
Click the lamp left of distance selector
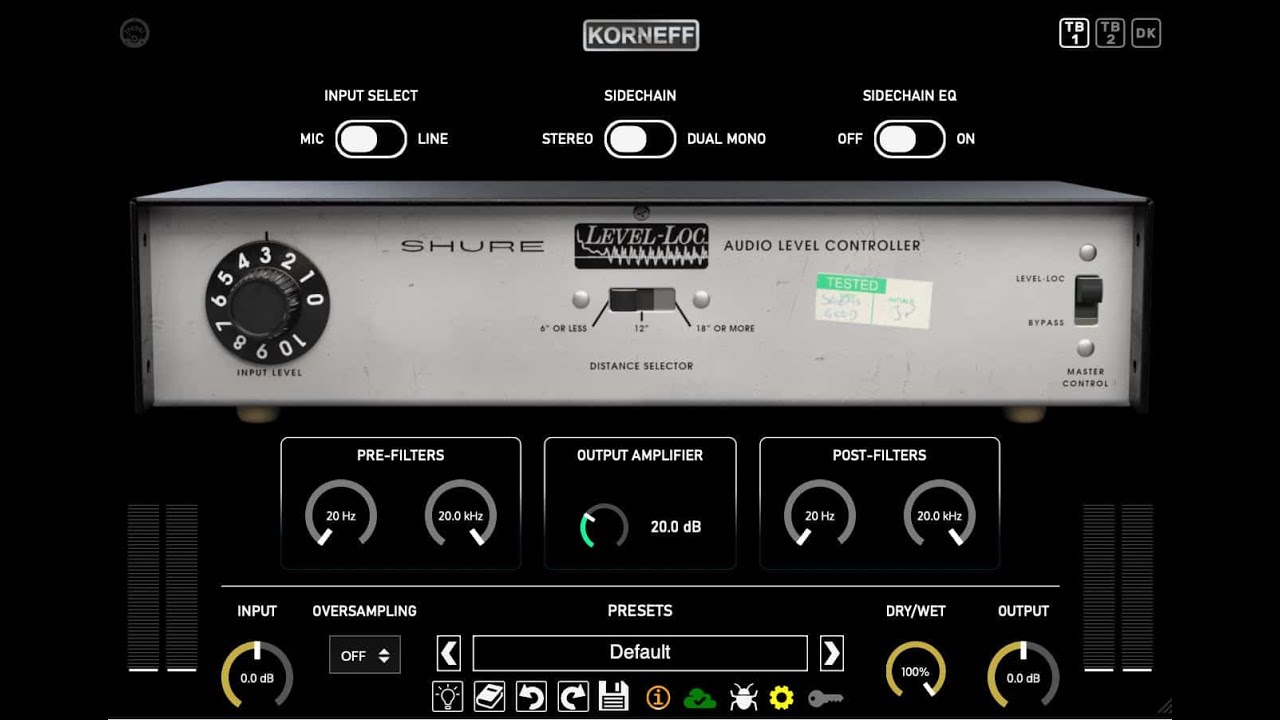coord(581,299)
